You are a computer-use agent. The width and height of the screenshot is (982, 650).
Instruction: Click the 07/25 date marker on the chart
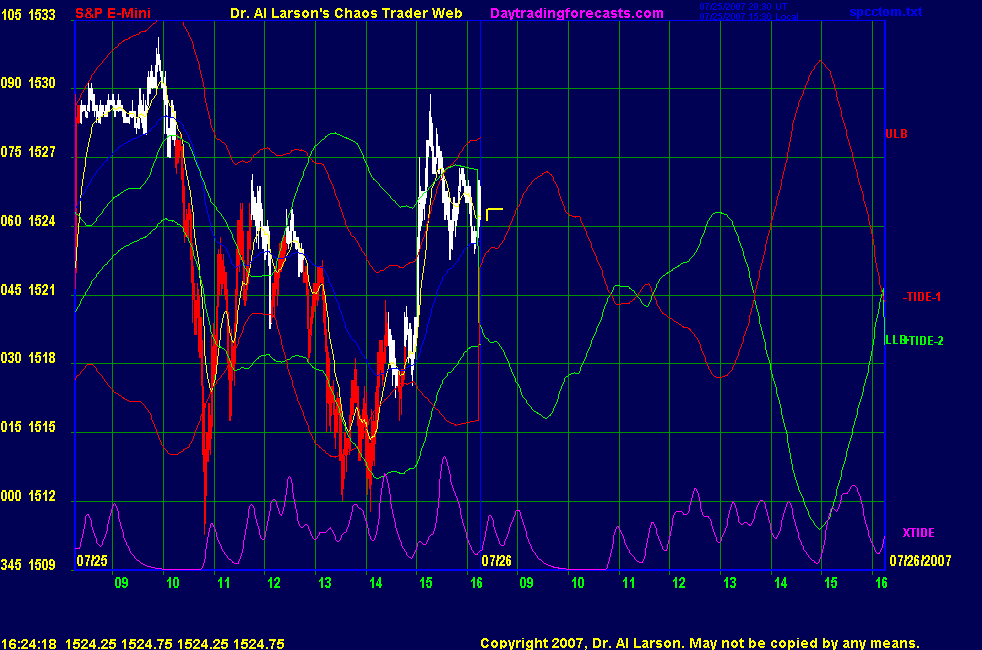point(92,561)
